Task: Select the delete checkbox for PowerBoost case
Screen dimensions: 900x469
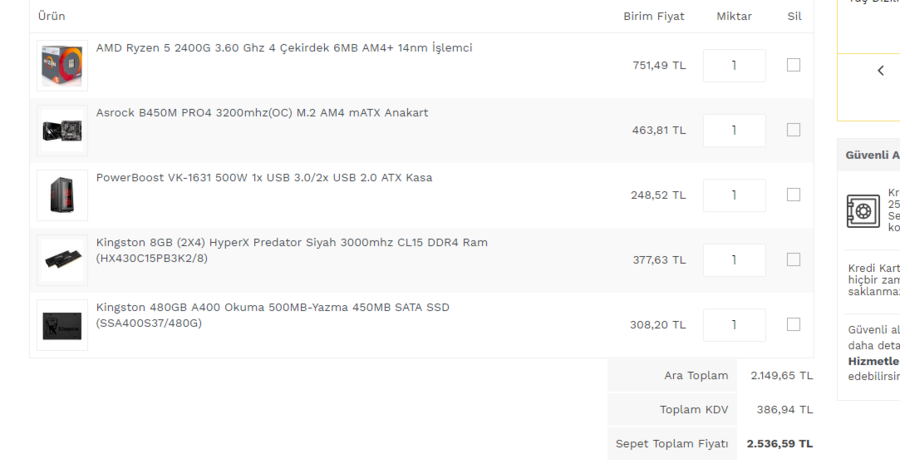Action: (794, 195)
